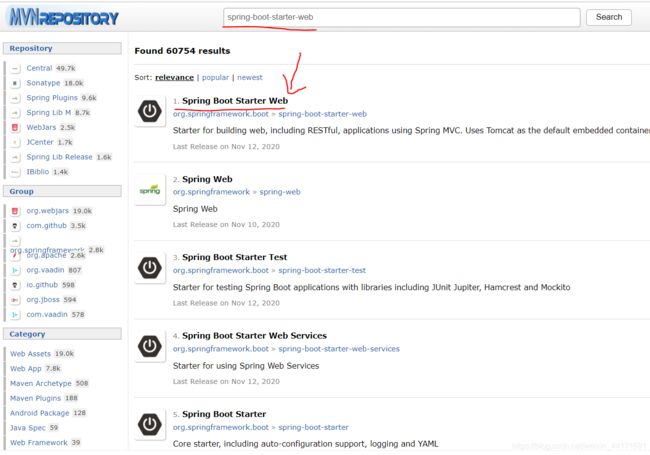Viewport: 650px width, 455px height.
Task: Click Spring Boot Starter power icon
Action: coord(150,424)
